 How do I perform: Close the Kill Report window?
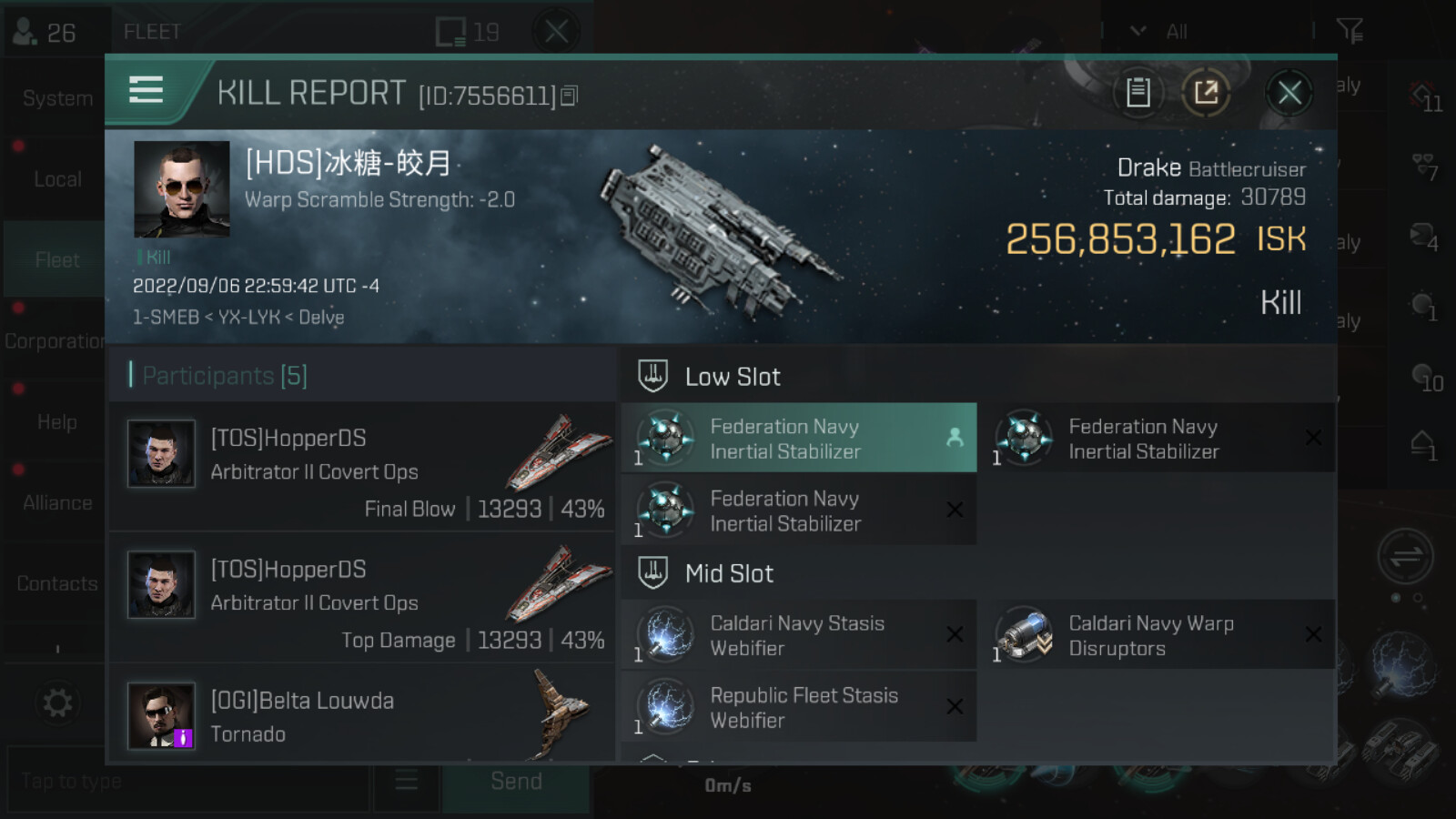click(1289, 92)
